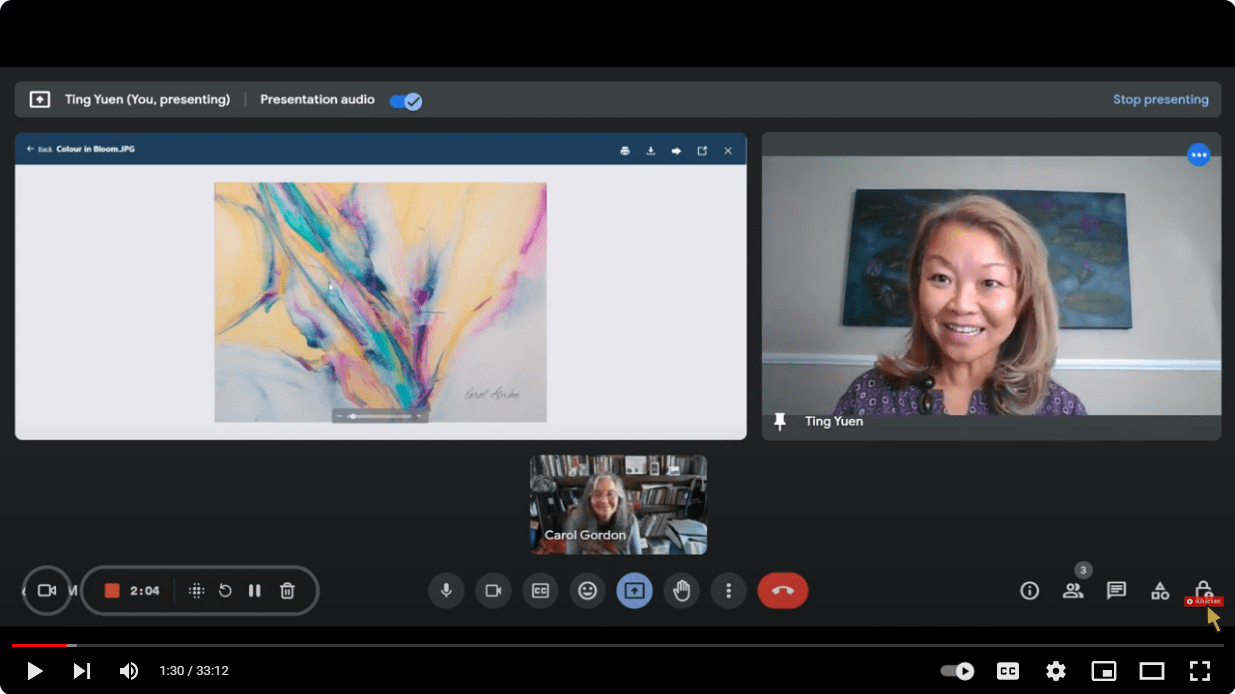Click Back in the image viewer header

coord(40,150)
